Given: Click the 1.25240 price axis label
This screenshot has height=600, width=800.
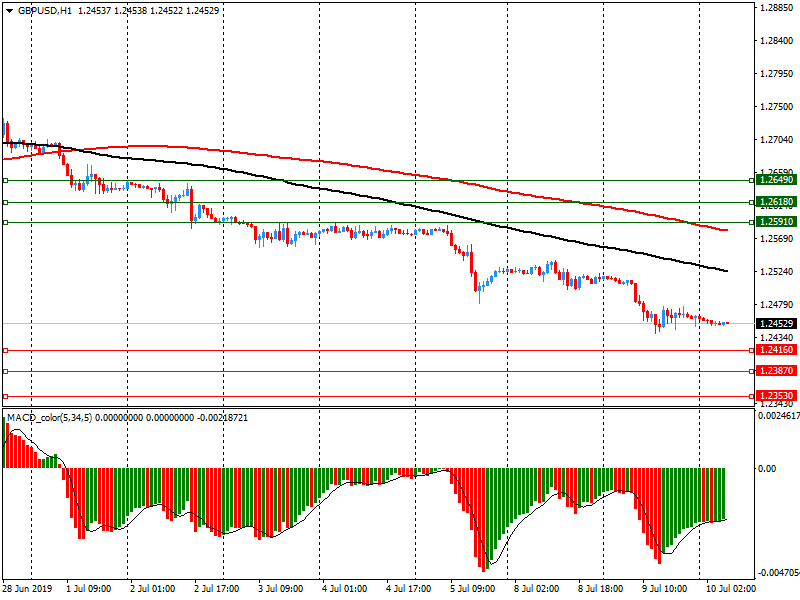Looking at the screenshot, I should click(777, 272).
